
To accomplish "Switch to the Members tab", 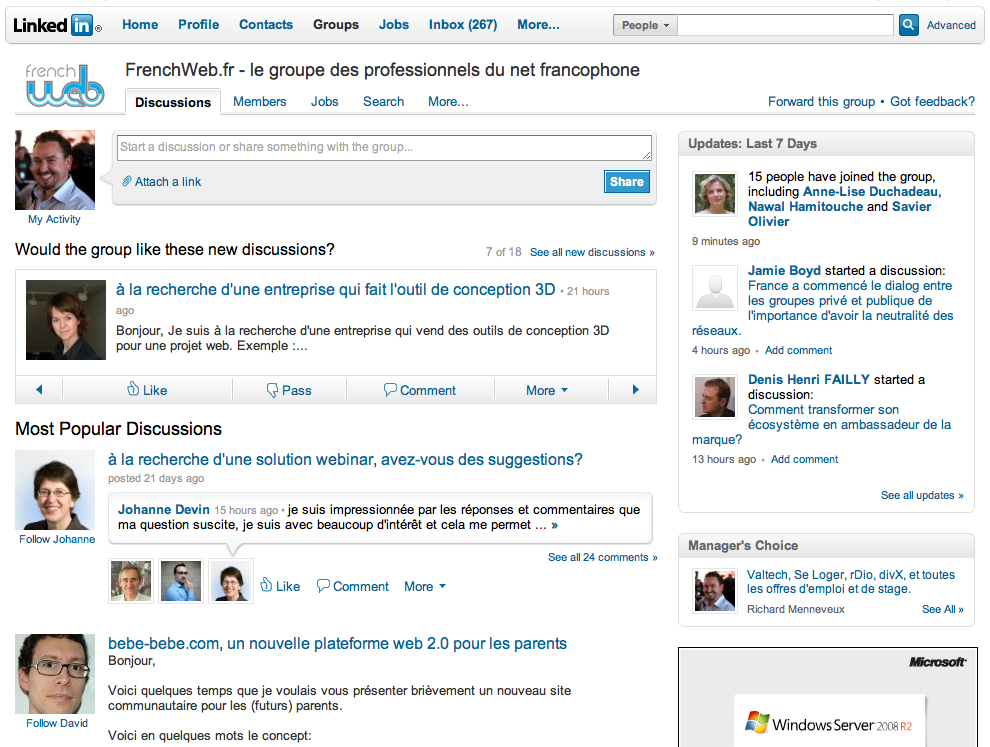I will (259, 102).
